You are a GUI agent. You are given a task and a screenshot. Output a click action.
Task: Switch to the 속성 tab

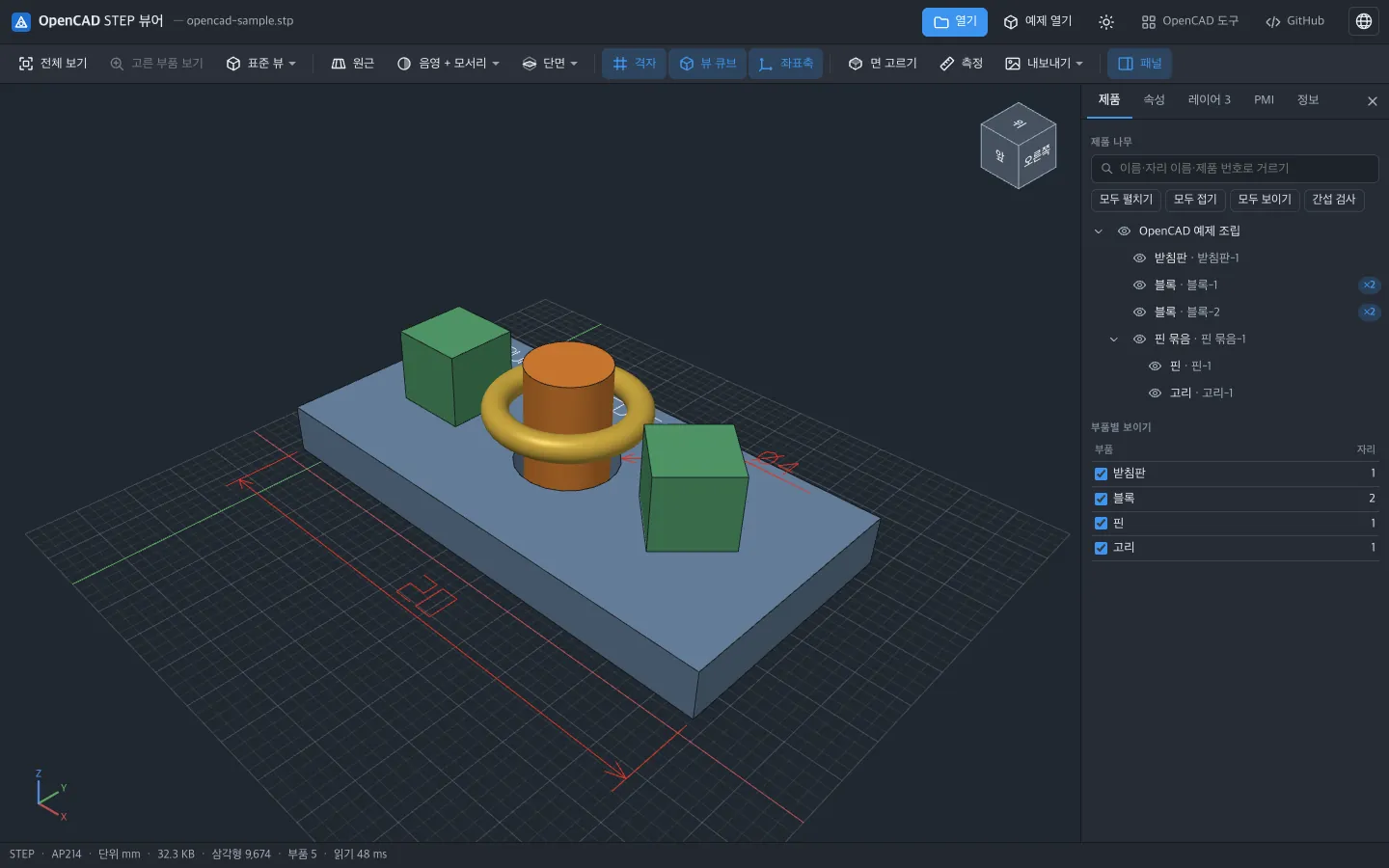click(1154, 100)
